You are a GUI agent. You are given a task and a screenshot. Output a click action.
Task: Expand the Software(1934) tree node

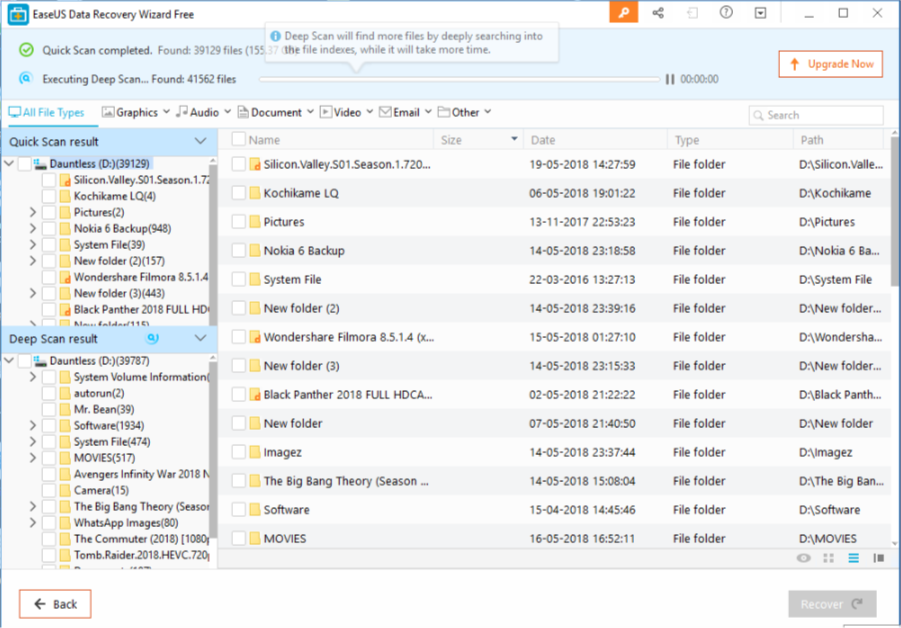tap(33, 426)
